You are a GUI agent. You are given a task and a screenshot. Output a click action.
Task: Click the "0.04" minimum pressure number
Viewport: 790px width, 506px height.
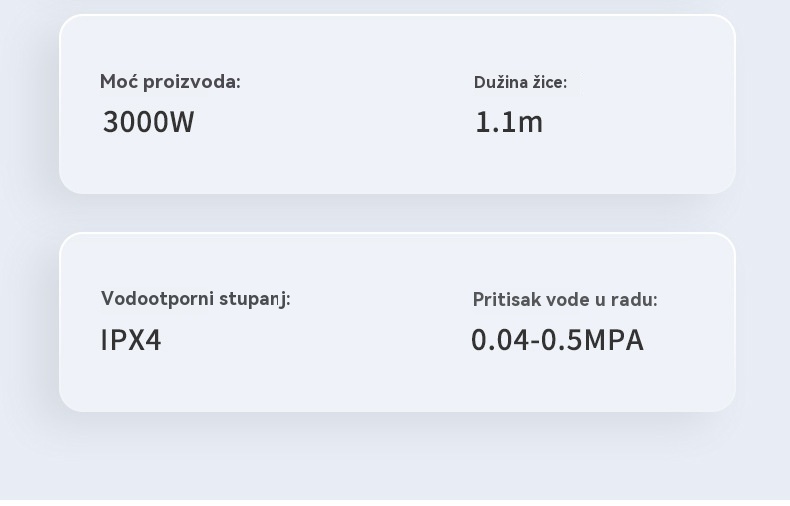(x=499, y=340)
